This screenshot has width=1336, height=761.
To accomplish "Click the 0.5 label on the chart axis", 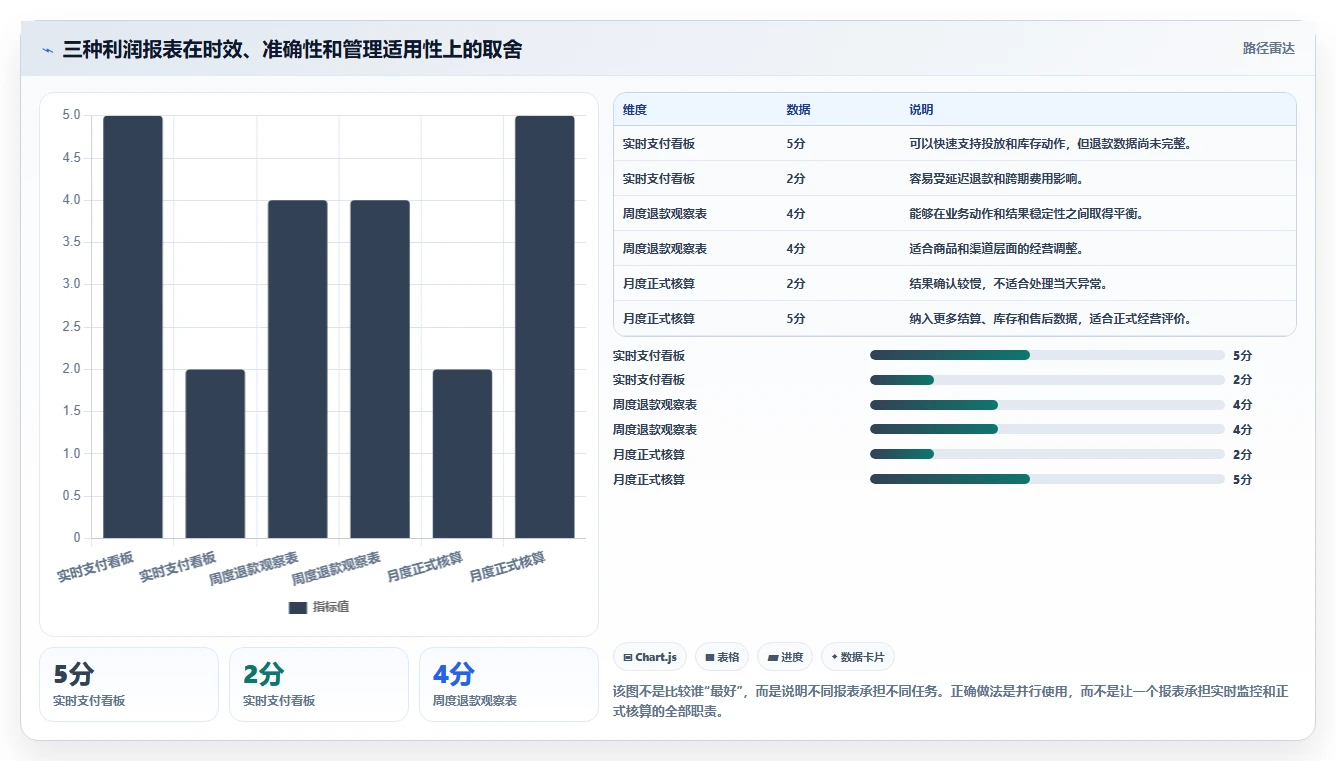I will point(71,496).
